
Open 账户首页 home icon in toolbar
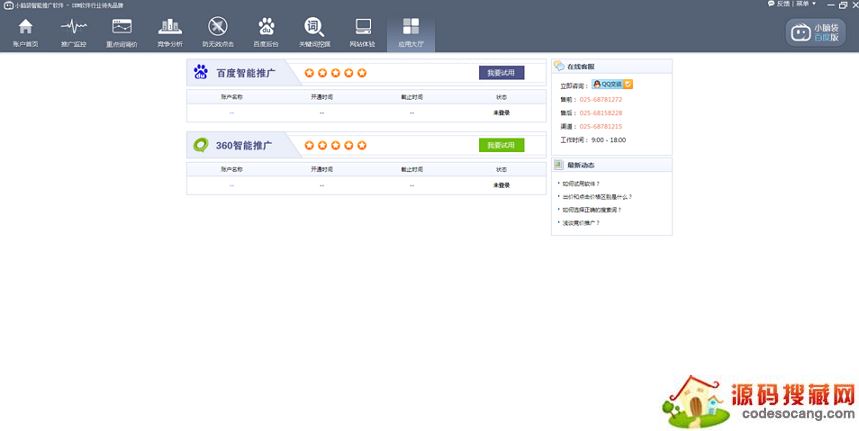25,31
